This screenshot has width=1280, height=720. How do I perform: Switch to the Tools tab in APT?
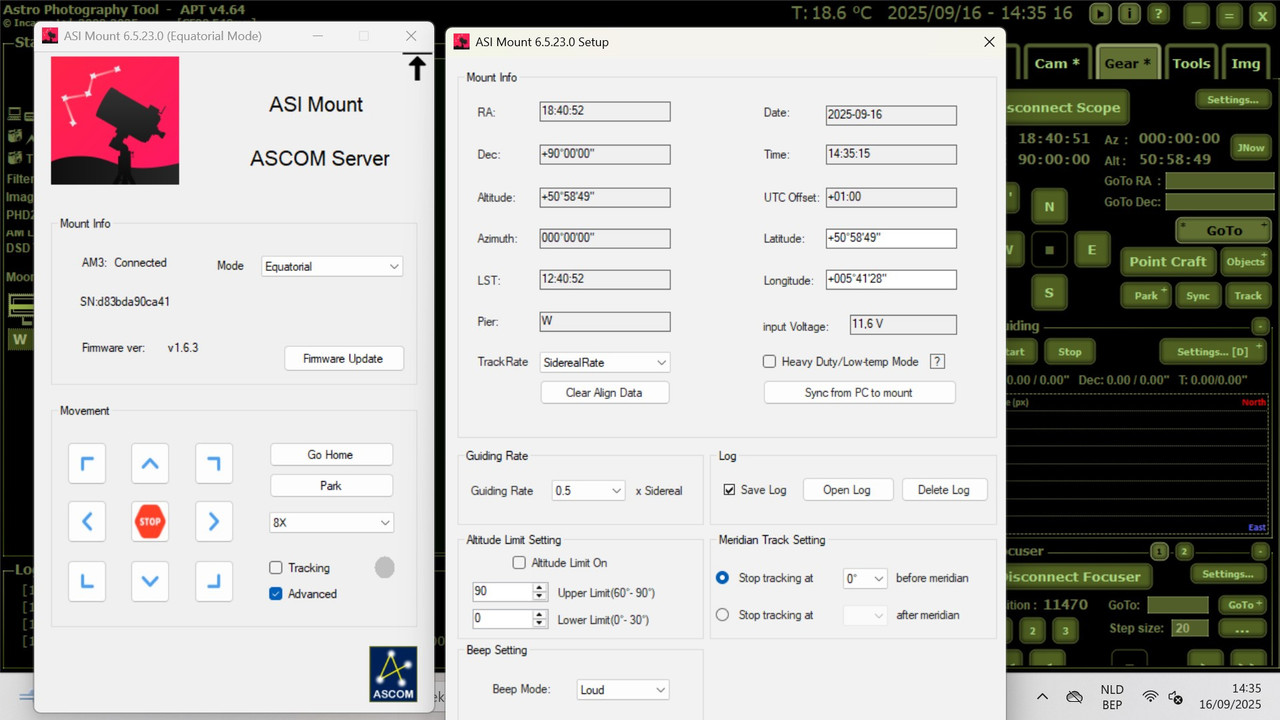point(1191,63)
